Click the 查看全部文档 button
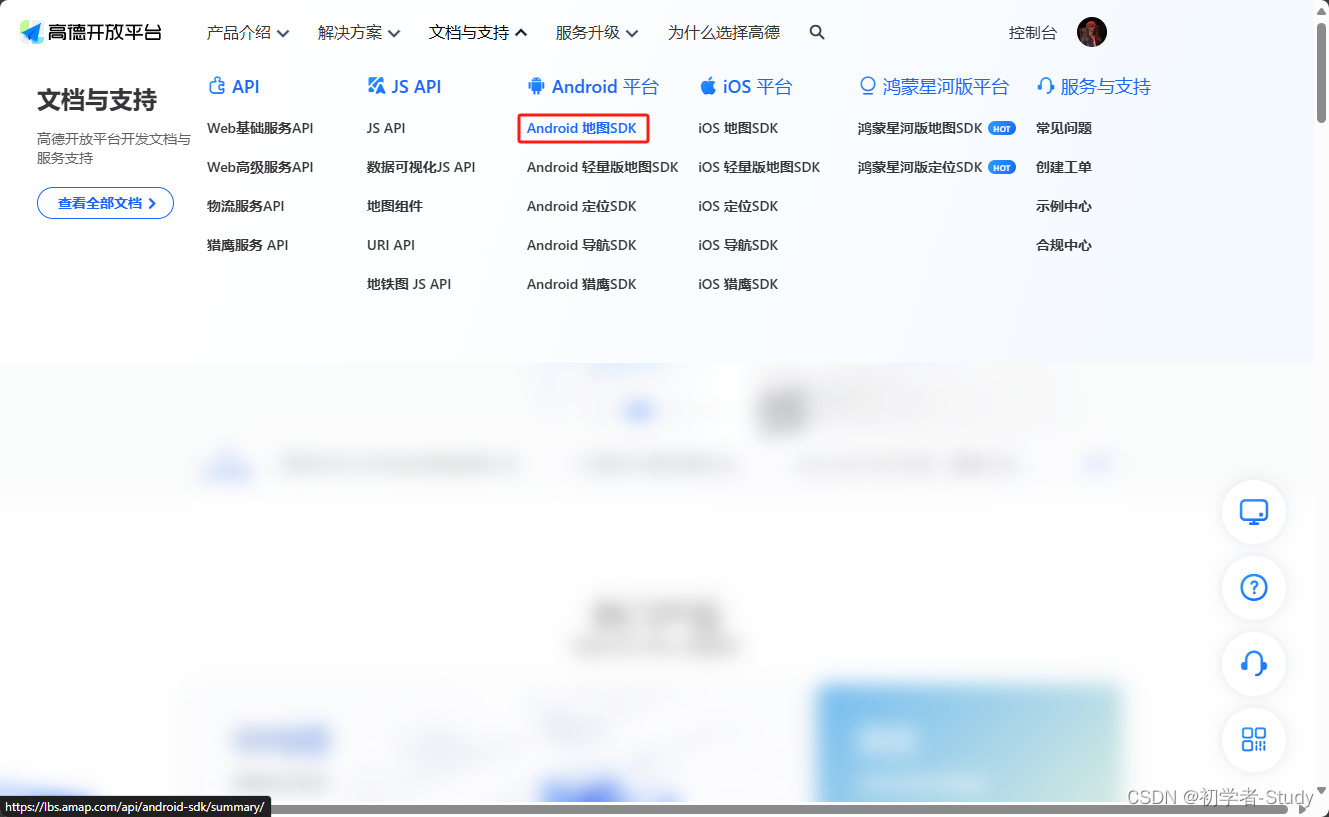 pos(105,203)
